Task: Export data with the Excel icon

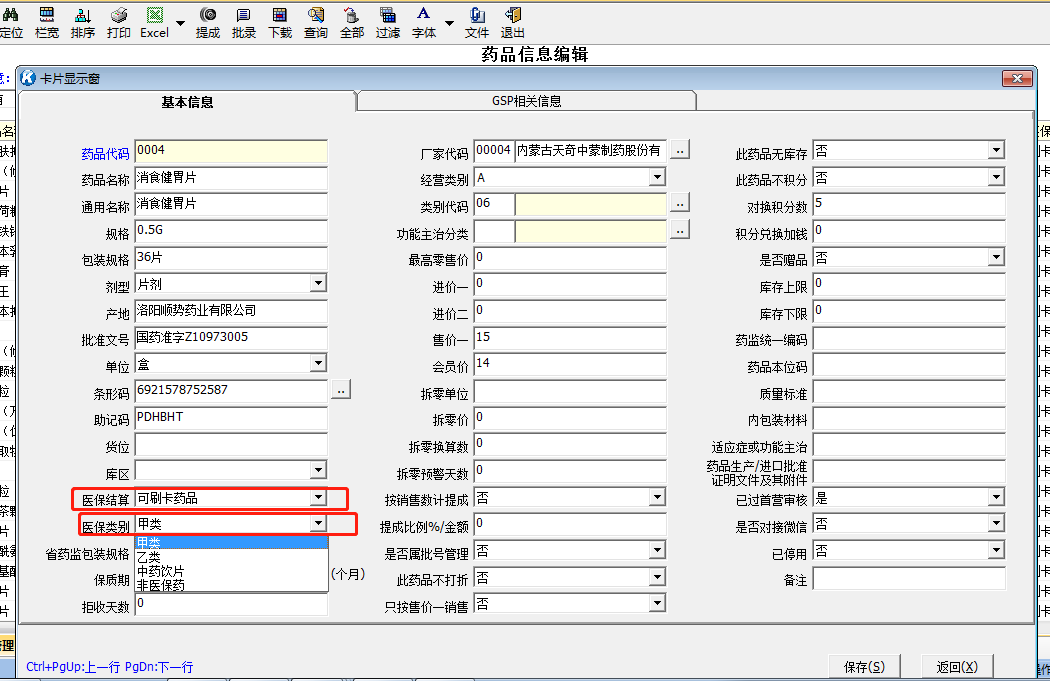Action: coord(154,20)
